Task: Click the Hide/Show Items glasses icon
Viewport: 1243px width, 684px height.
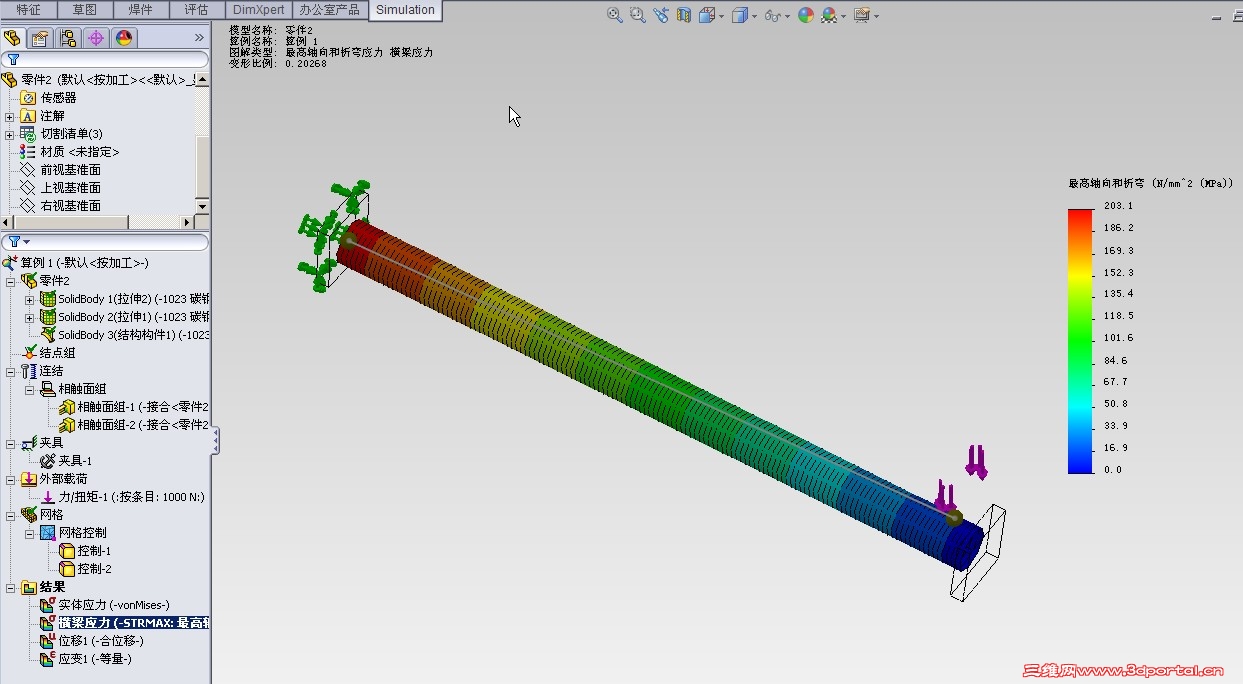Action: [x=772, y=15]
